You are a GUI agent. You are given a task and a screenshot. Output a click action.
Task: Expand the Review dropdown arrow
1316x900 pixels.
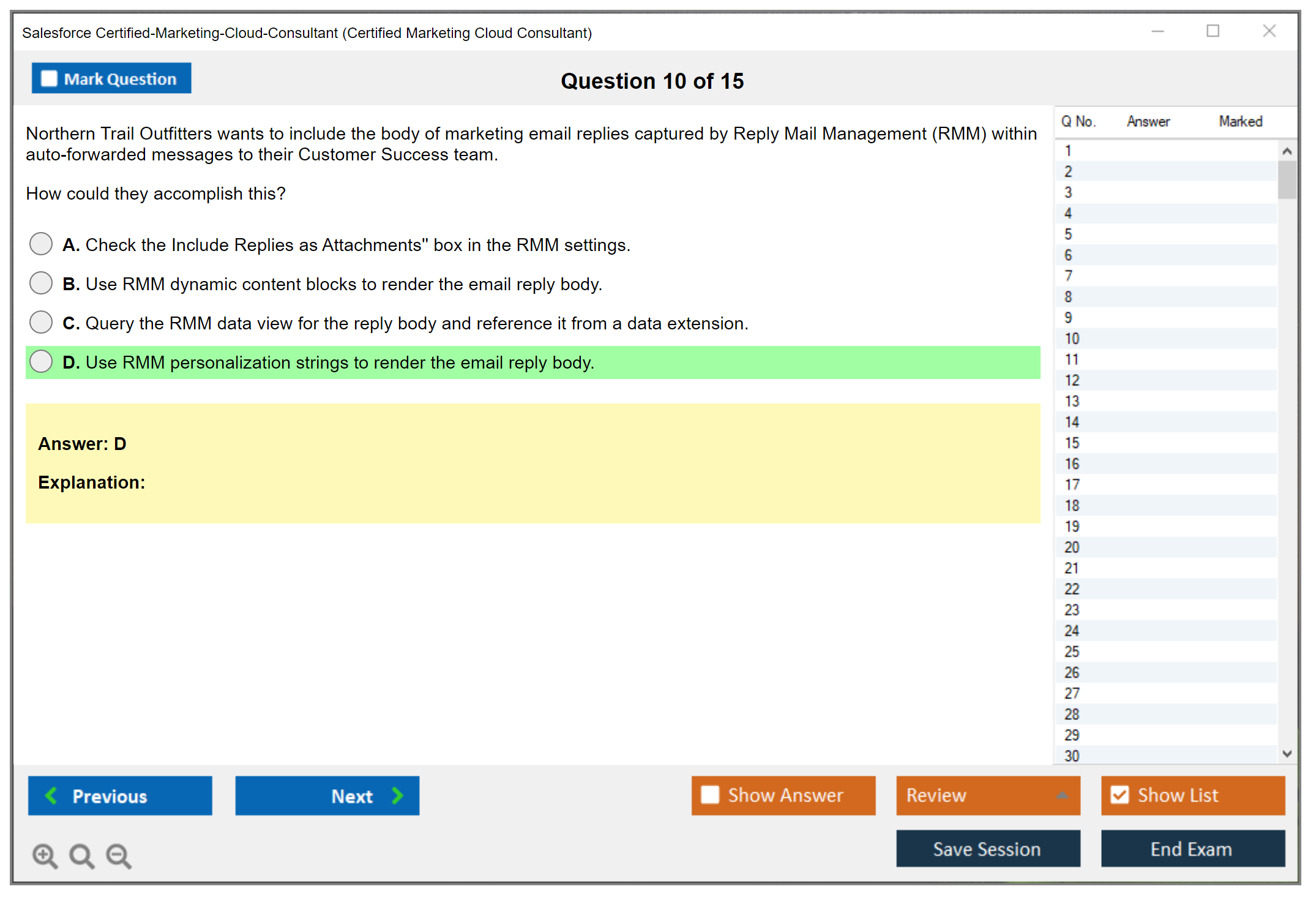[1062, 795]
